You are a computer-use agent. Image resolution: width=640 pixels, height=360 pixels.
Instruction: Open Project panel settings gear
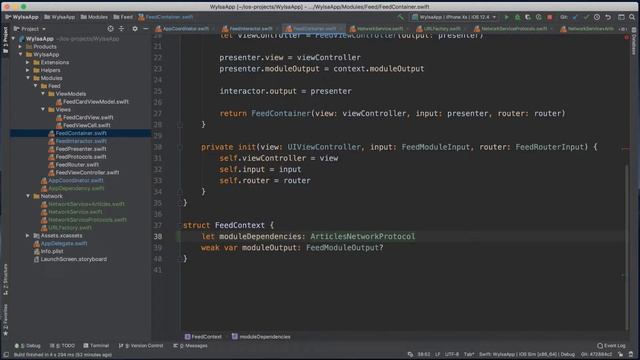pos(135,29)
